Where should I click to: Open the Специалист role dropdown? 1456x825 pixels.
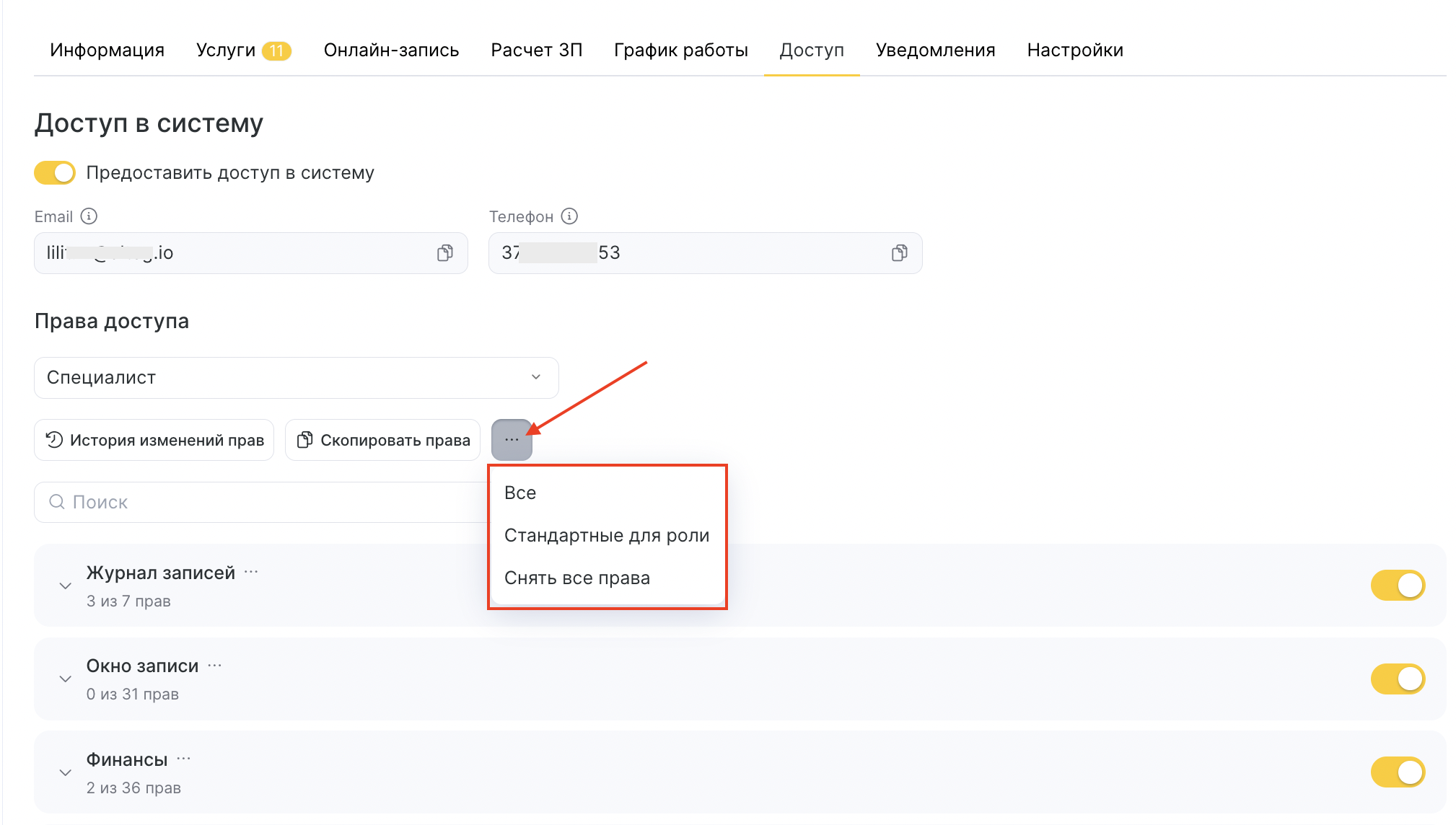click(x=296, y=378)
